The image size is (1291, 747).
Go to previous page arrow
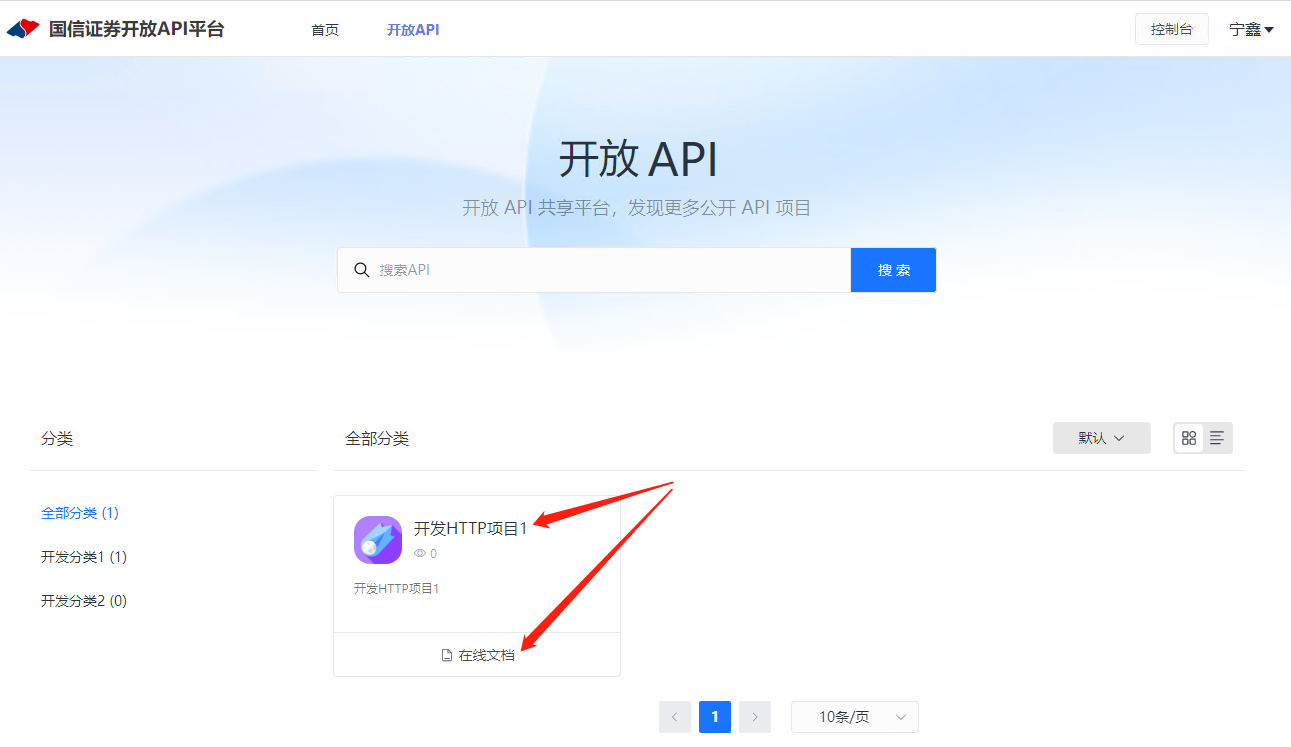pos(675,717)
